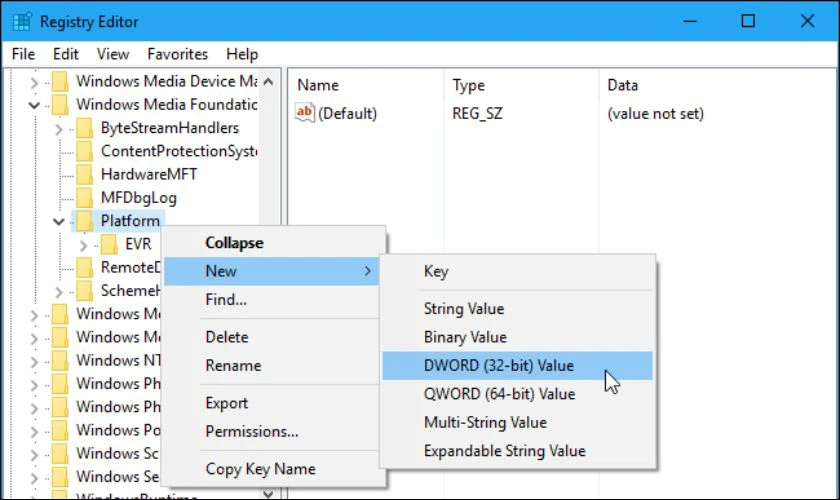Select QWORD (64-bit) Value
Screen dimensions: 840x500
(x=518, y=394)
